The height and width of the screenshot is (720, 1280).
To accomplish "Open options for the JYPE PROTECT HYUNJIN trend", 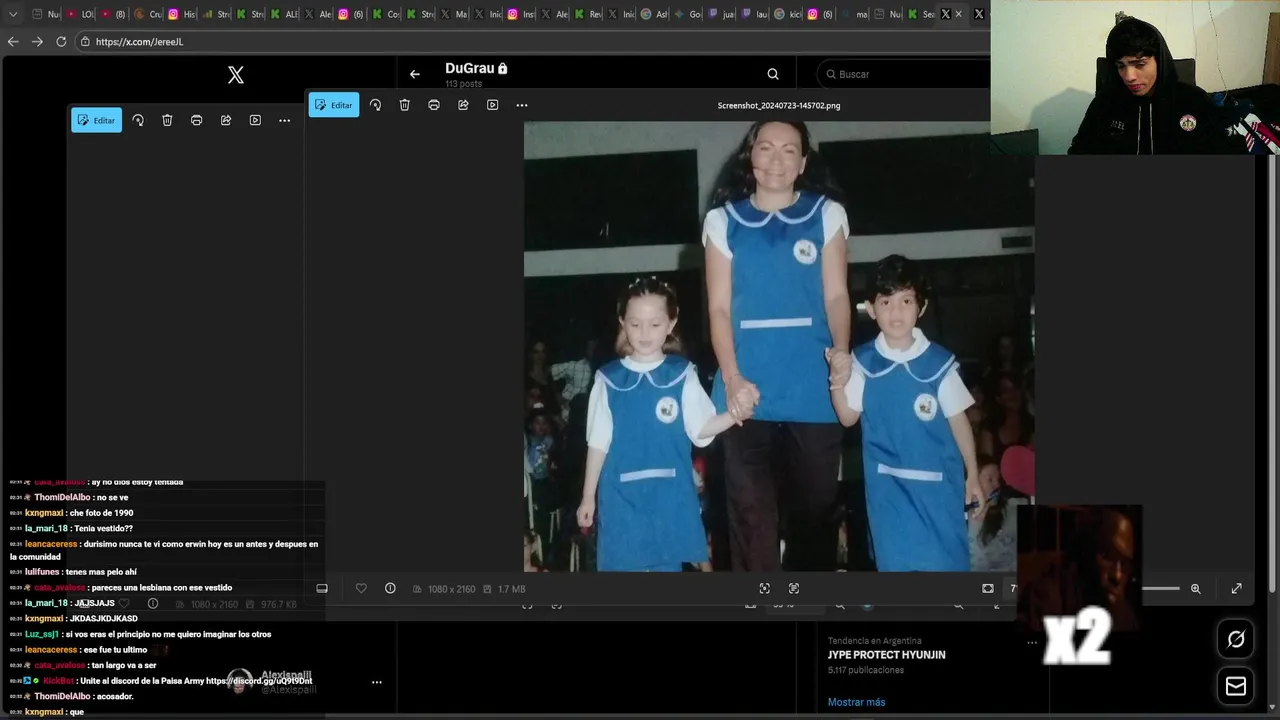I will [1032, 642].
